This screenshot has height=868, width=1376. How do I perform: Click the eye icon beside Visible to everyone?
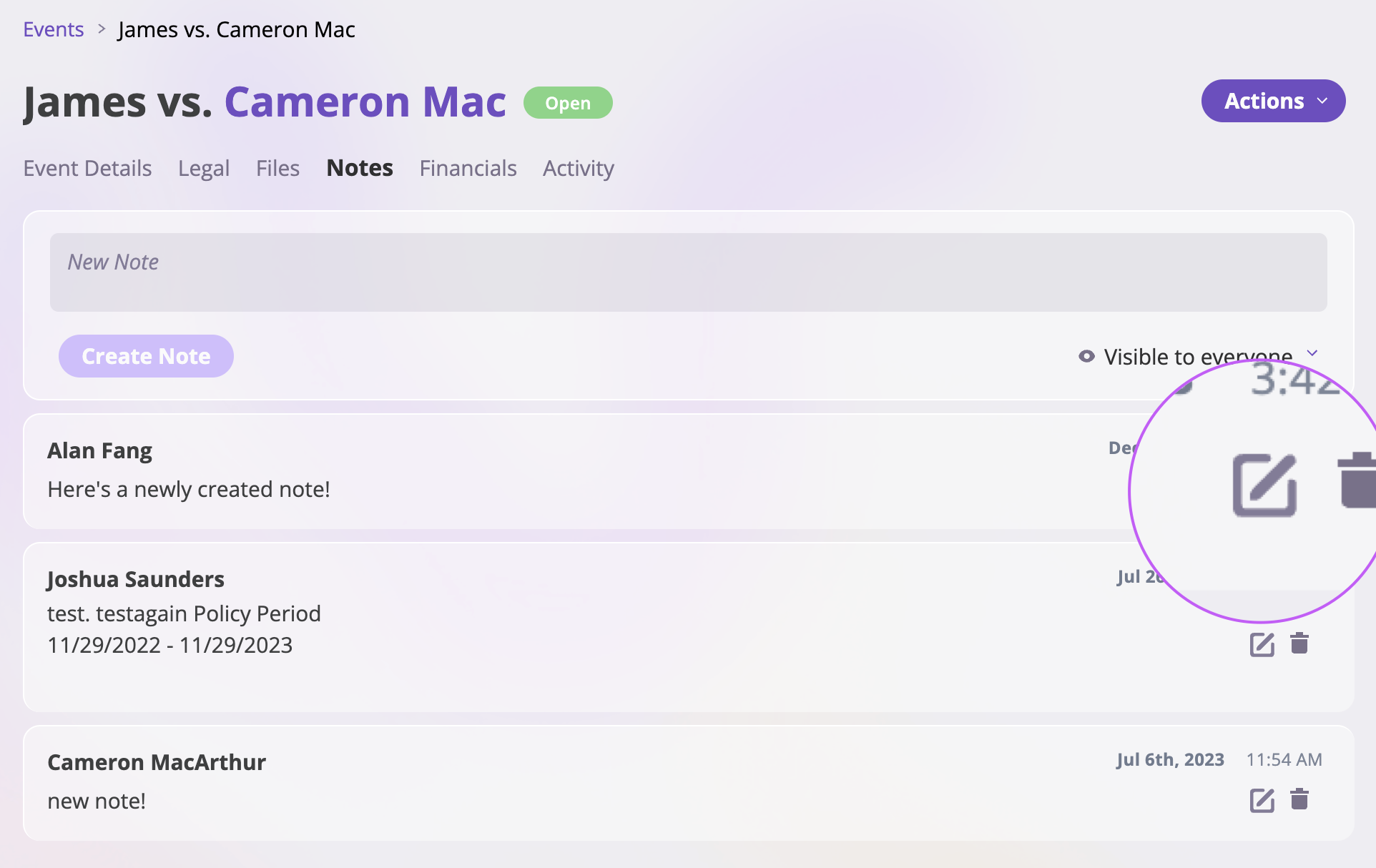(1086, 356)
